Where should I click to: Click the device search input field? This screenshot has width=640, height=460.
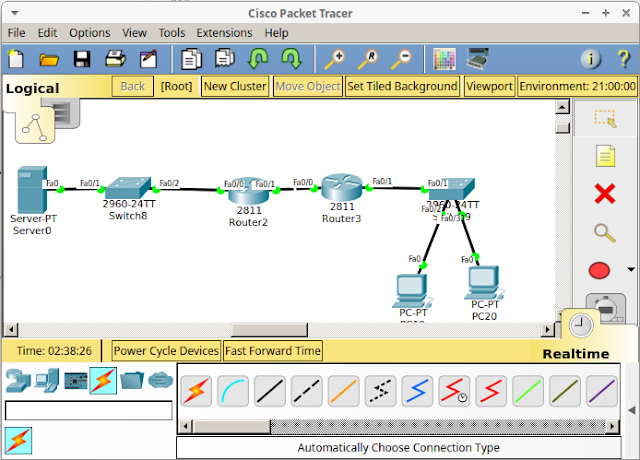[x=89, y=410]
